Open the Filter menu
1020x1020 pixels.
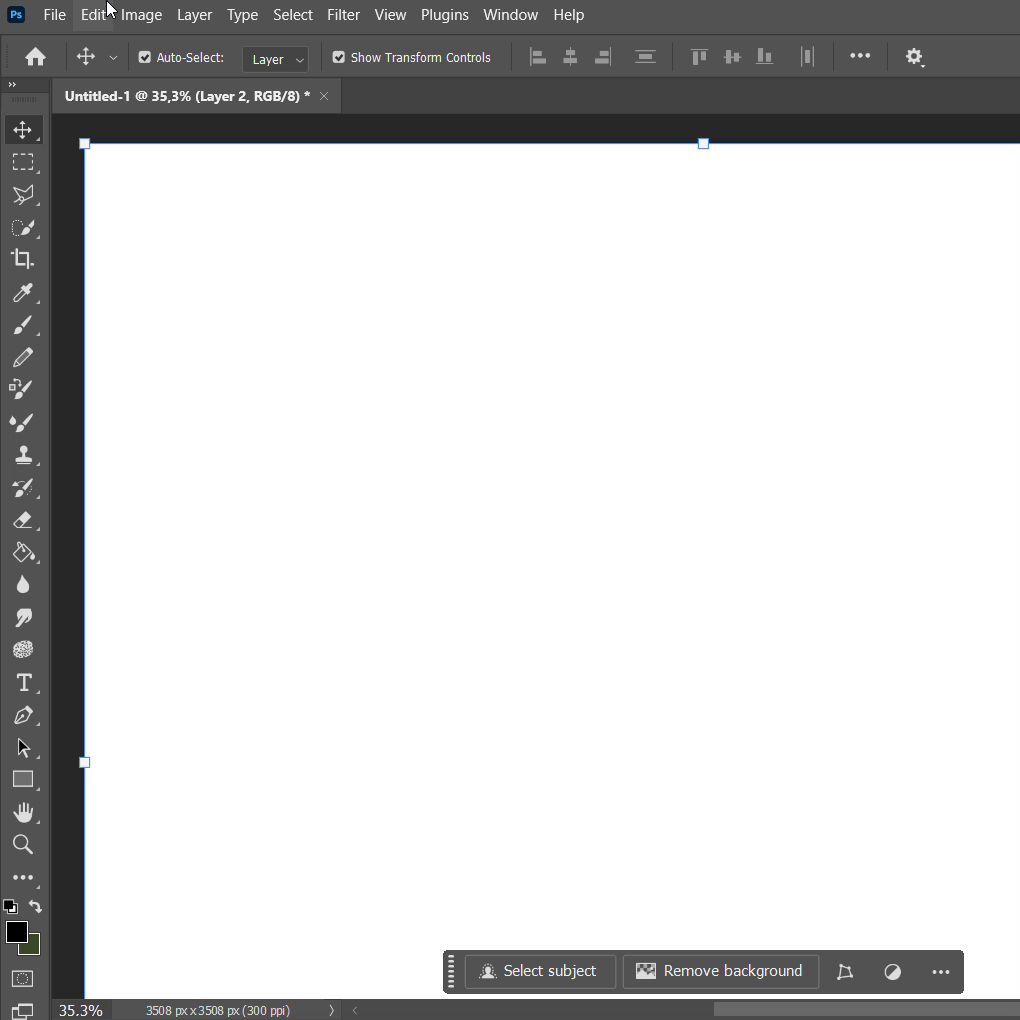click(343, 15)
